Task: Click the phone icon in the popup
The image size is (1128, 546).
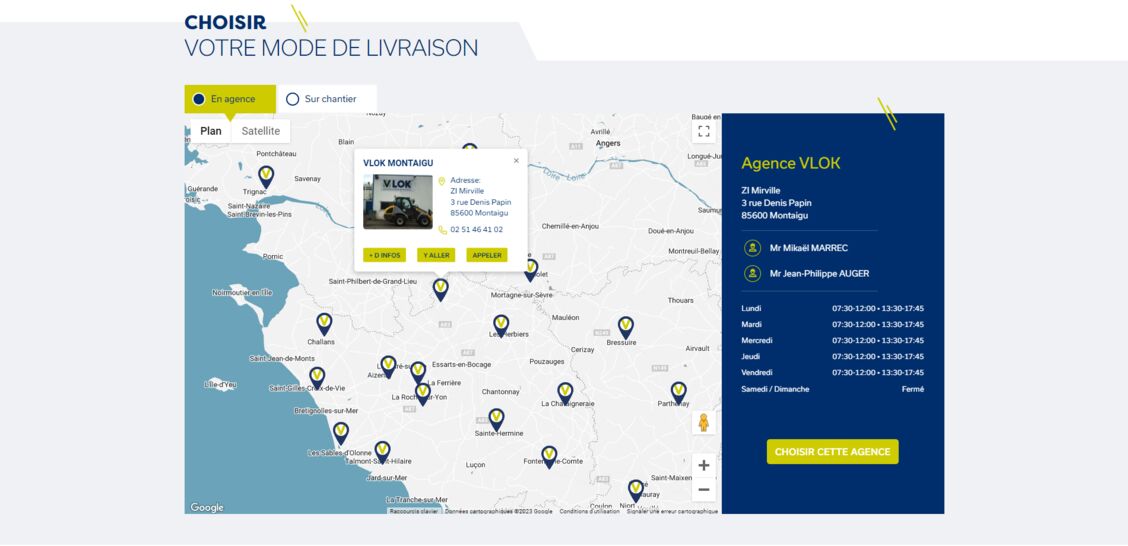Action: [x=442, y=230]
